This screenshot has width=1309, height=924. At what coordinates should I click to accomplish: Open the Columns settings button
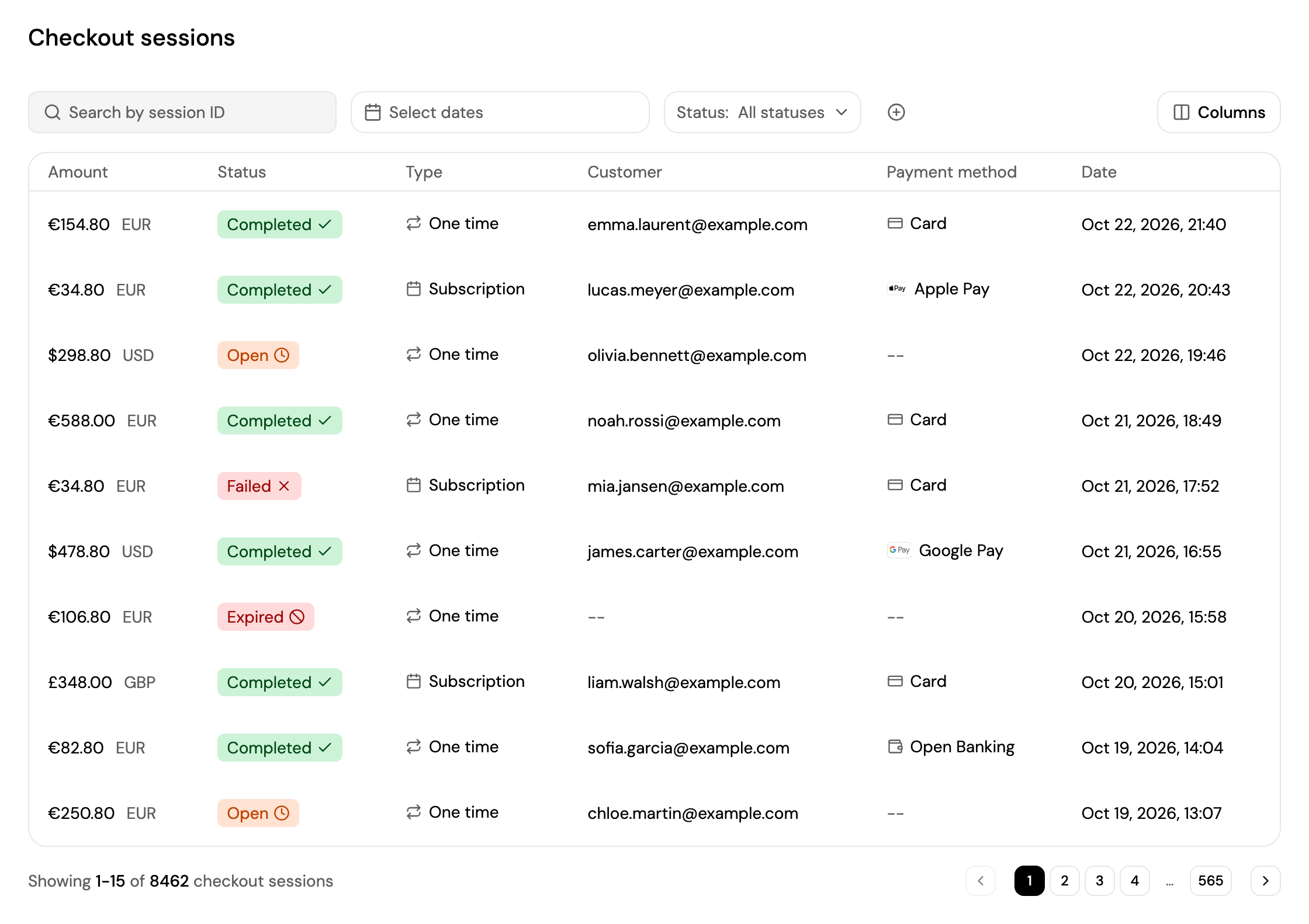(x=1218, y=112)
